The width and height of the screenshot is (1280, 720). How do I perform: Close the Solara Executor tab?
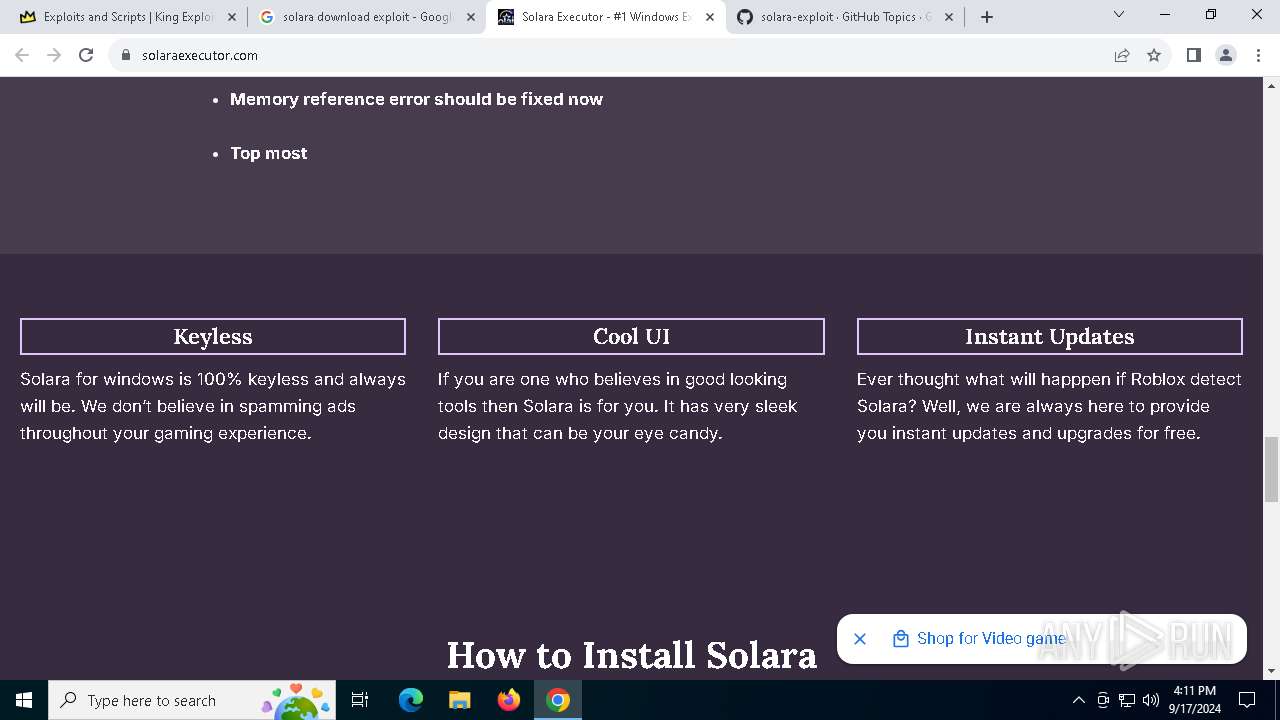pos(710,17)
